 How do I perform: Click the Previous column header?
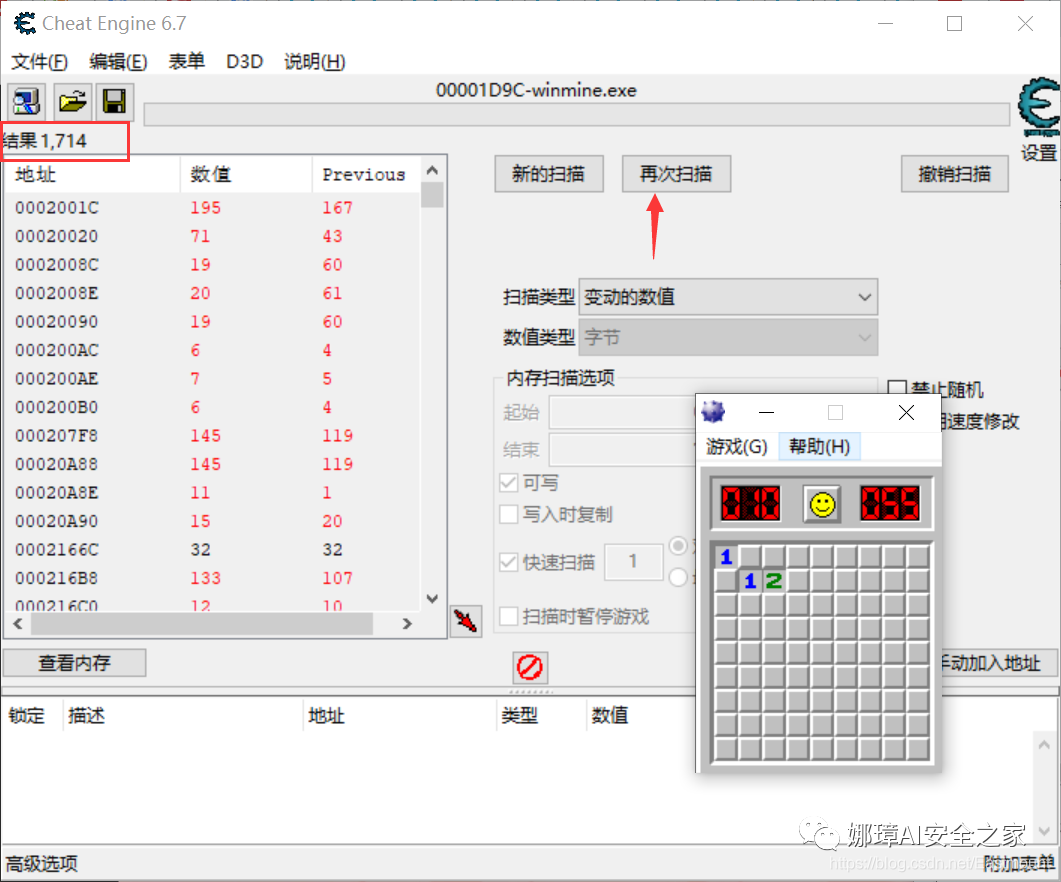[x=366, y=175]
